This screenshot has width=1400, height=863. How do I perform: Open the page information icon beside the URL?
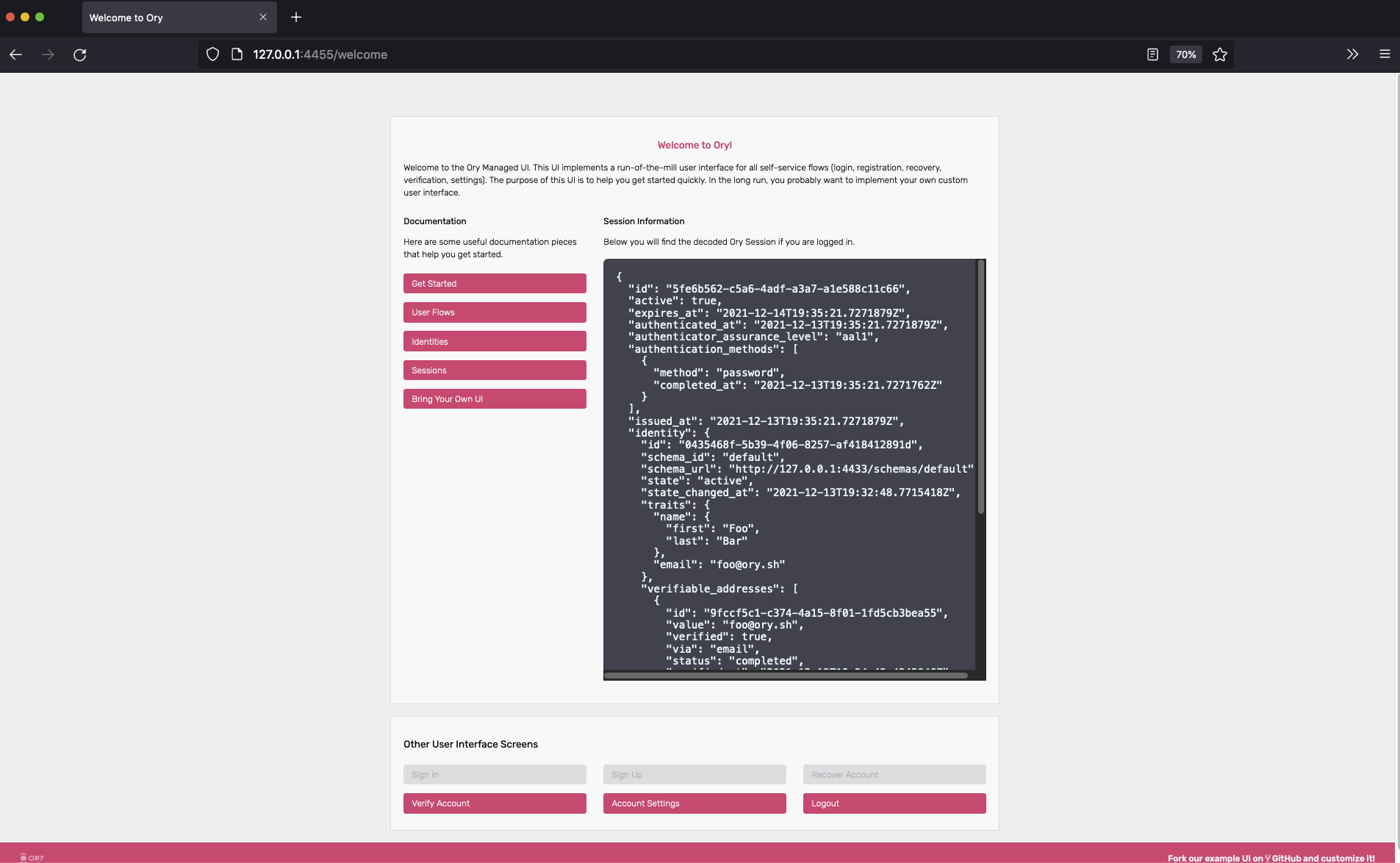click(236, 54)
